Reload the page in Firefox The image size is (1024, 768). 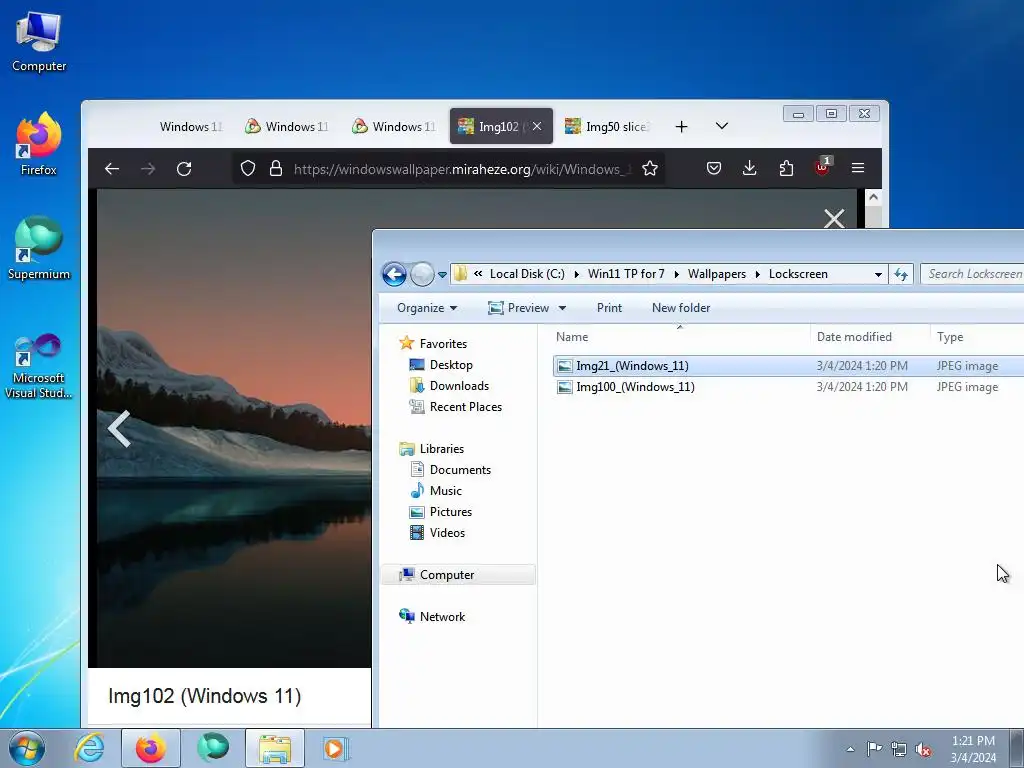coord(184,168)
